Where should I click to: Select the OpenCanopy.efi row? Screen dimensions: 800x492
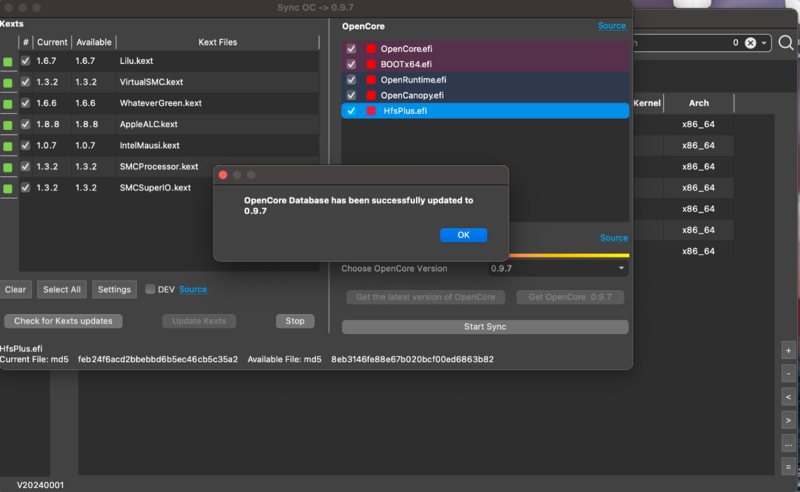click(485, 95)
